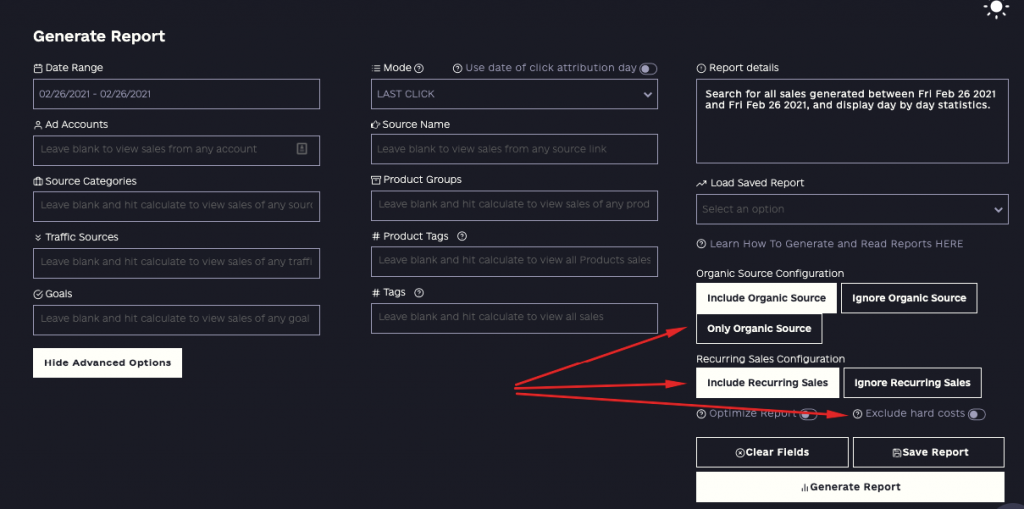Open the Source Categories selection field
The height and width of the screenshot is (509, 1024).
(x=176, y=206)
